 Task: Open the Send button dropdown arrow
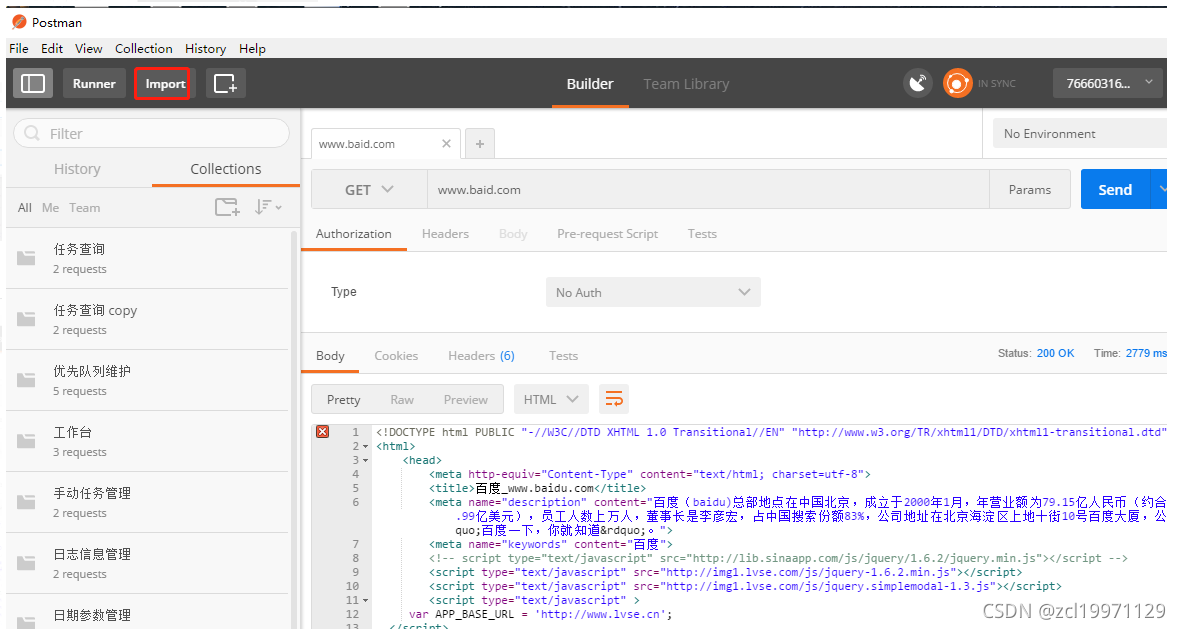[x=1160, y=189]
